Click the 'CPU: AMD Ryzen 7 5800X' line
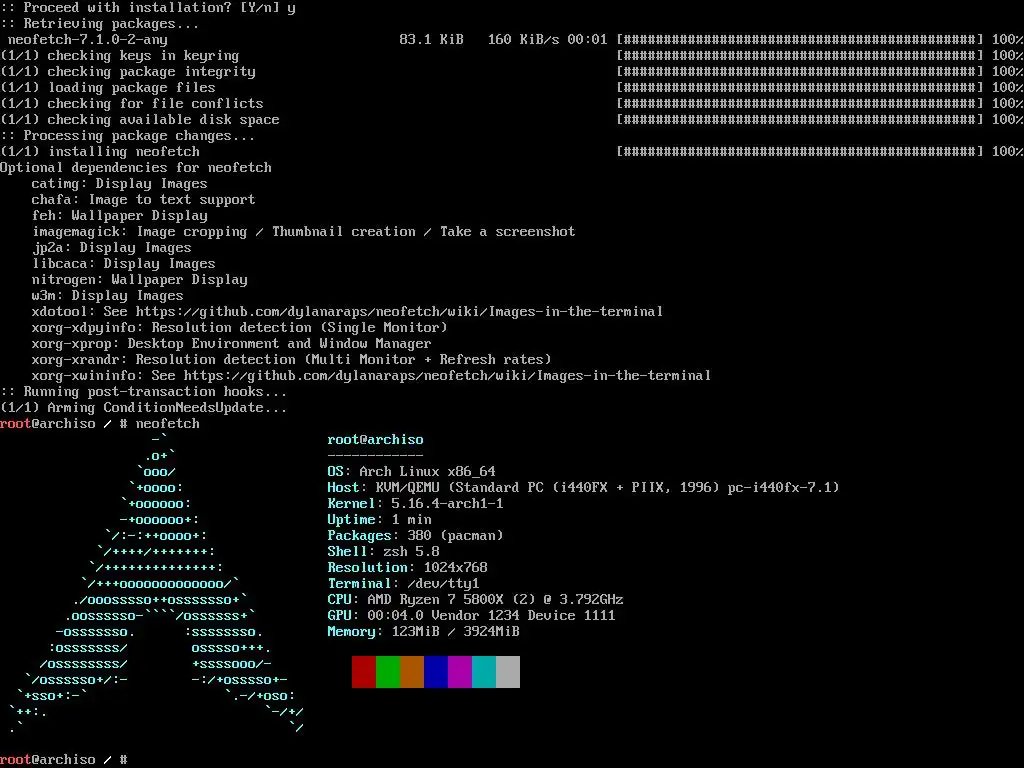 475,600
